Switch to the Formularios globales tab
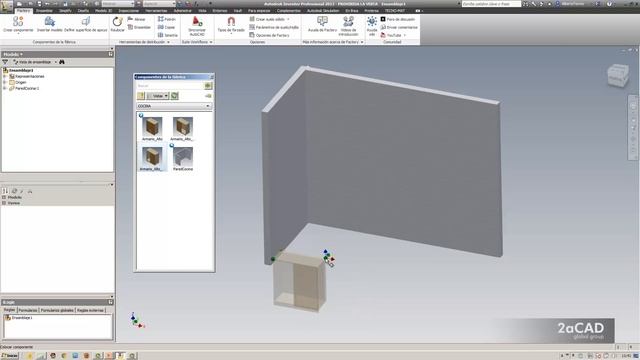Image resolution: width=640 pixels, height=360 pixels. [57, 310]
